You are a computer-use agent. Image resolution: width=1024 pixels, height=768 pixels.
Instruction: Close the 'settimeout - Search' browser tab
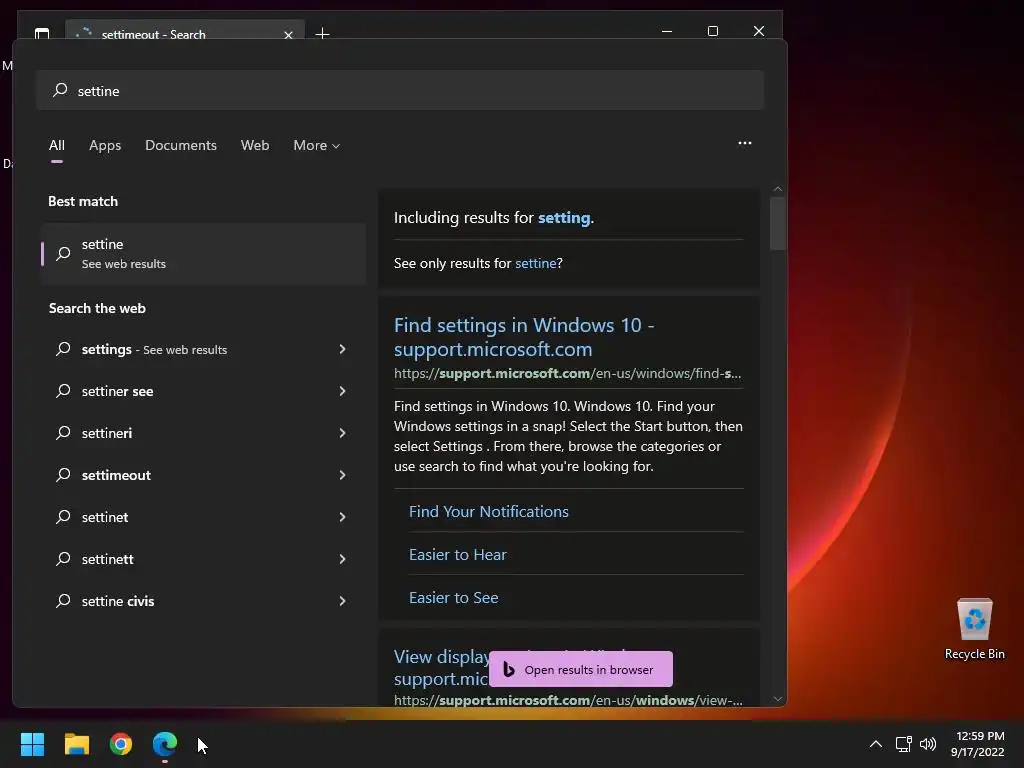[288, 35]
